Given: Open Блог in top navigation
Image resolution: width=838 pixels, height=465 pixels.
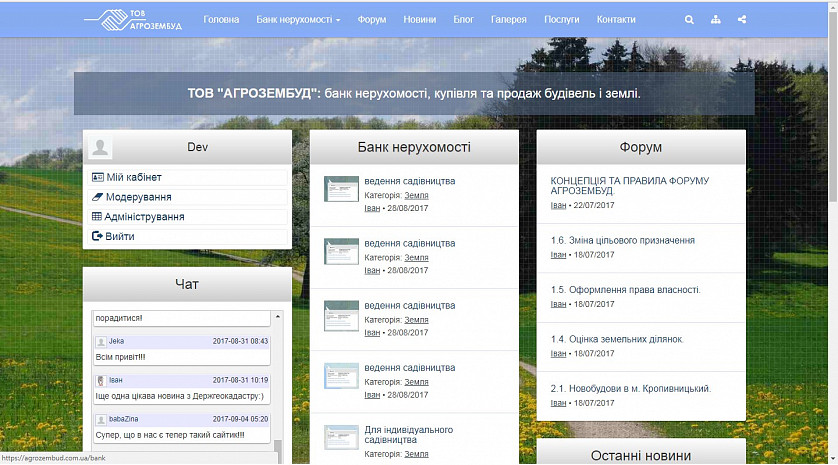Looking at the screenshot, I should 463,20.
